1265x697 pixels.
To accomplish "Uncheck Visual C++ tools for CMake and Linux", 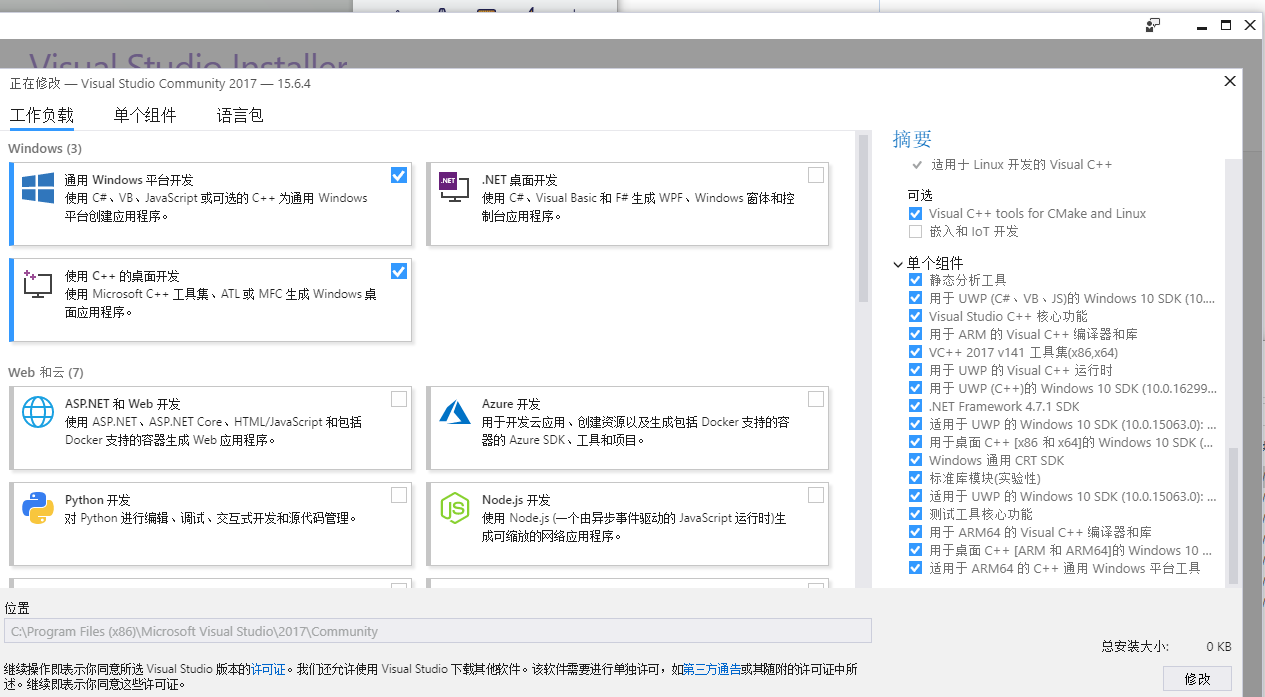I will [x=915, y=214].
